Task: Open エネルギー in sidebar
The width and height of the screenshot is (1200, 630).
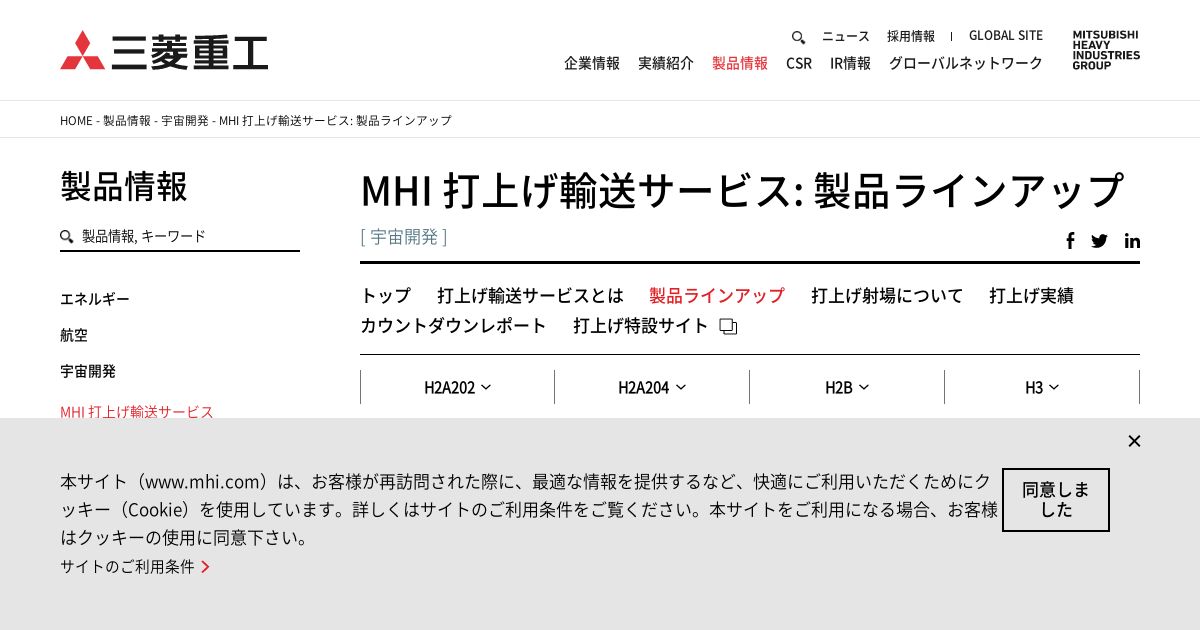Action: tap(95, 299)
